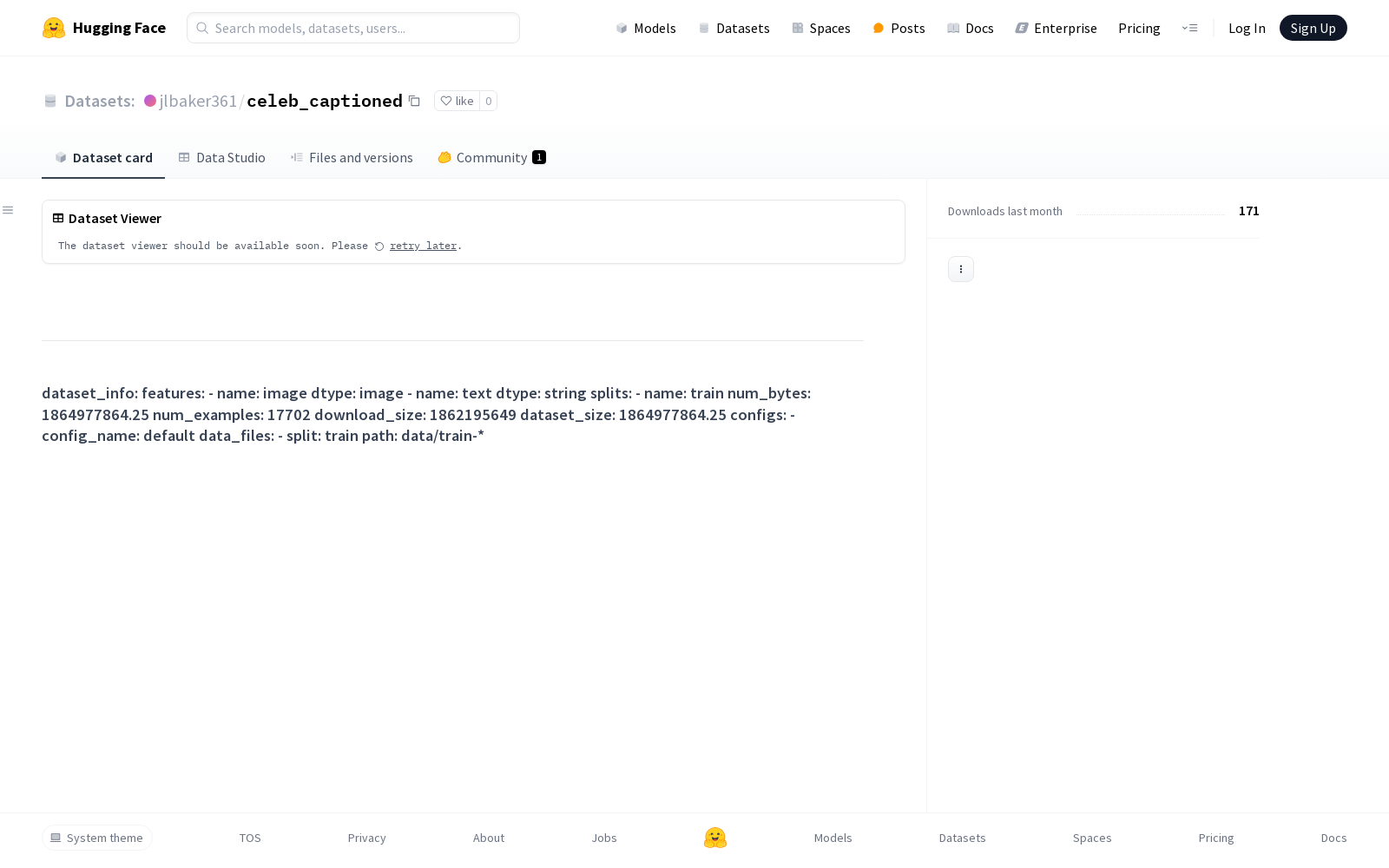Copy dataset name with the copy icon
1389x868 pixels.
tap(415, 101)
